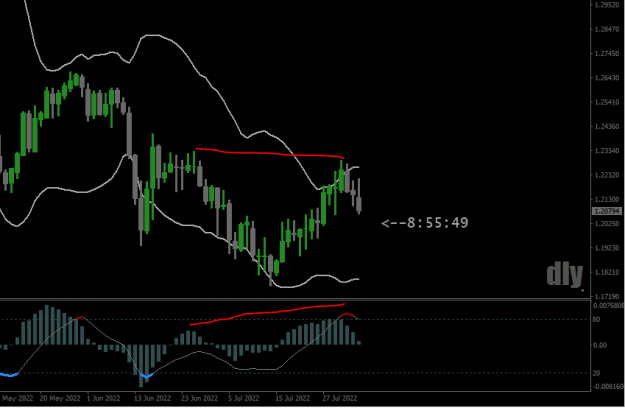Screen dimensions: 625x408
Task: Select the red trendline in the indicator window
Action: point(267,314)
